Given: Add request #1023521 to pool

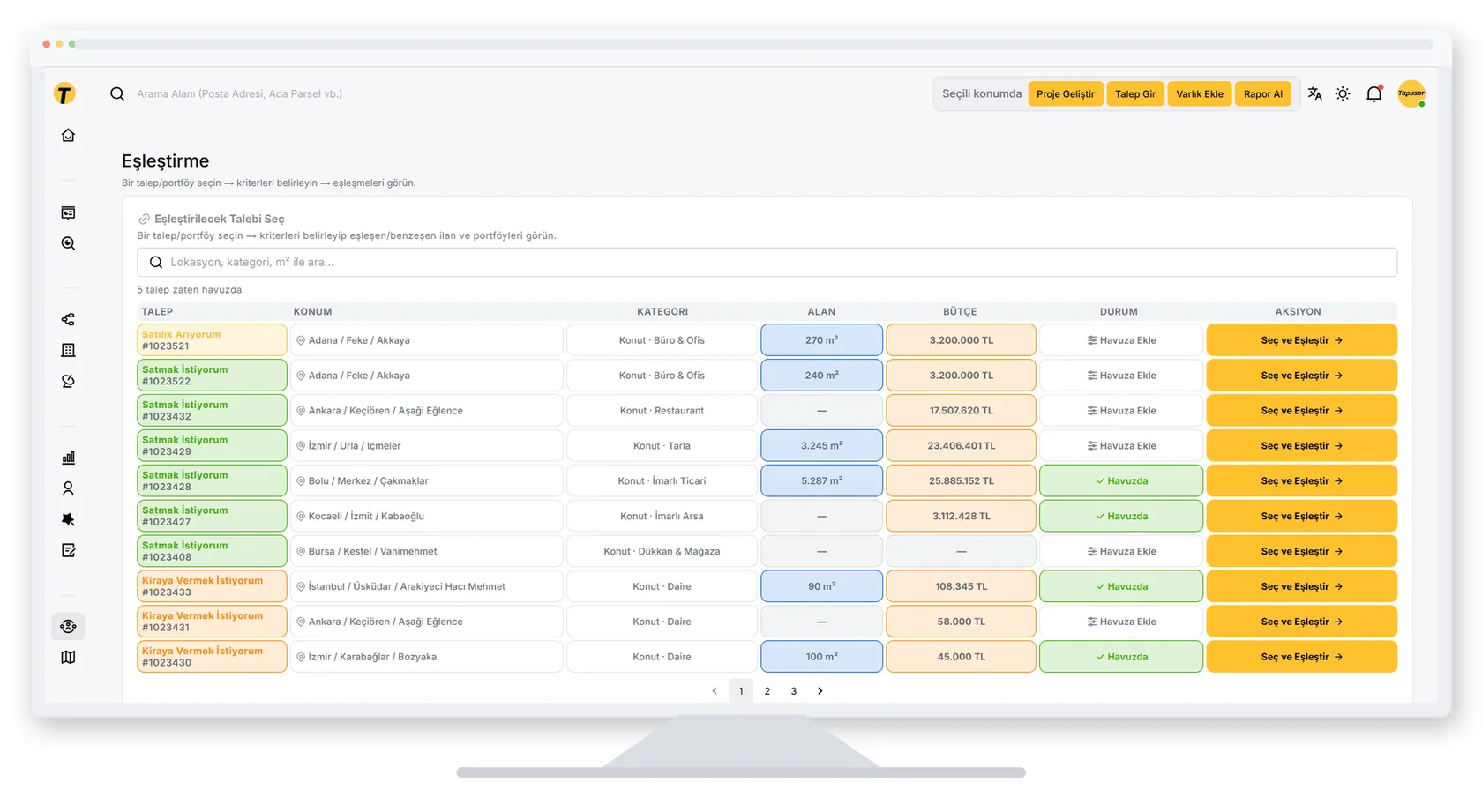Looking at the screenshot, I should click(x=1121, y=340).
